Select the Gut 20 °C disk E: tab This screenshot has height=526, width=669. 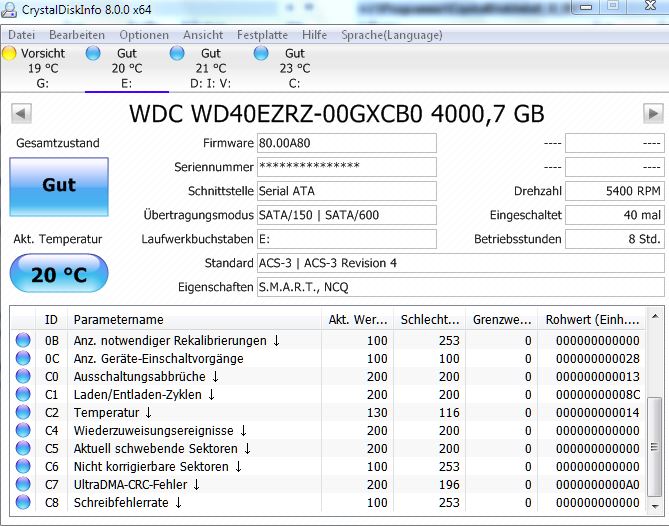point(127,68)
